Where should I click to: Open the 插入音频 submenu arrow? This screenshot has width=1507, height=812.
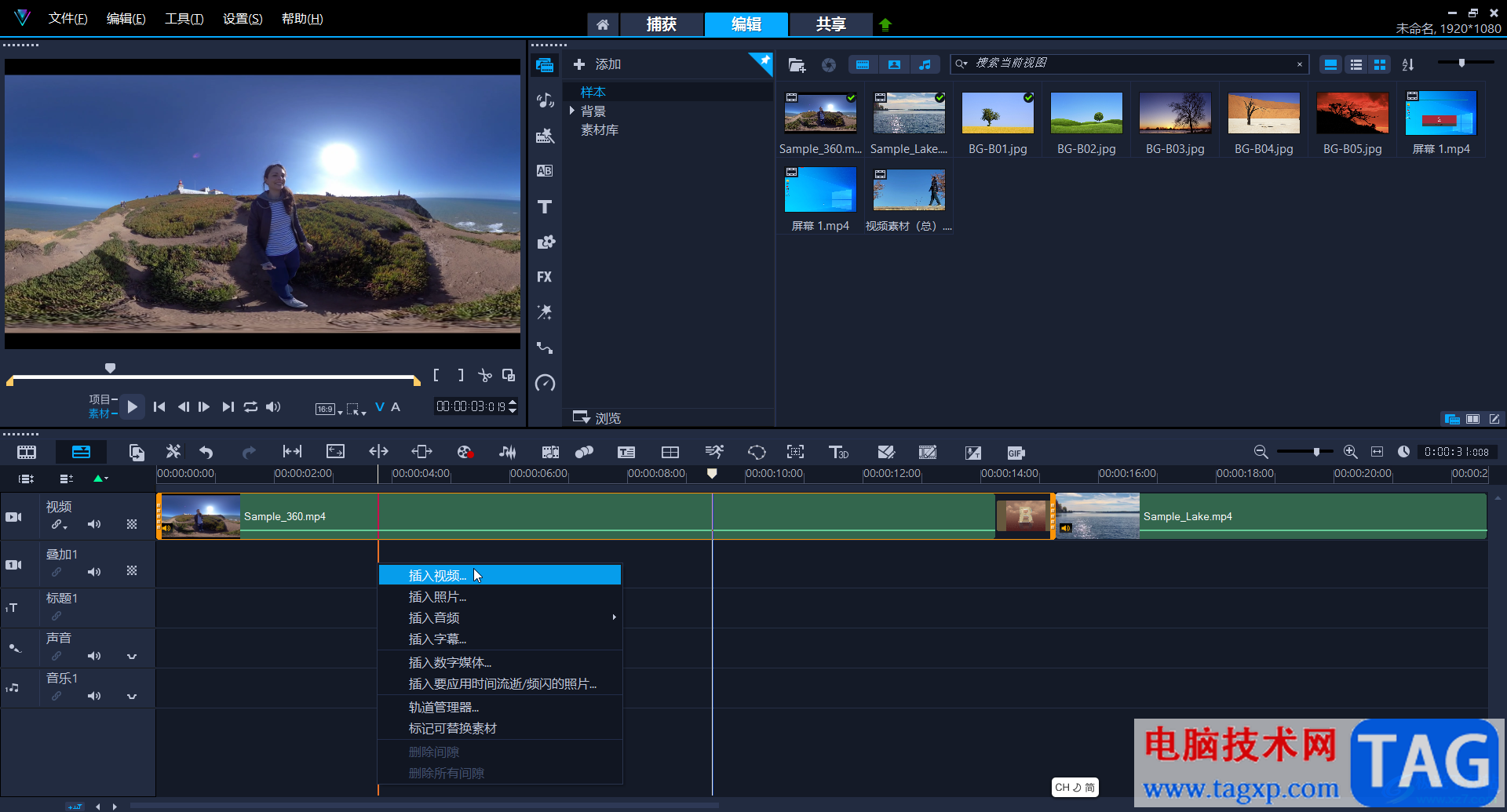click(614, 617)
